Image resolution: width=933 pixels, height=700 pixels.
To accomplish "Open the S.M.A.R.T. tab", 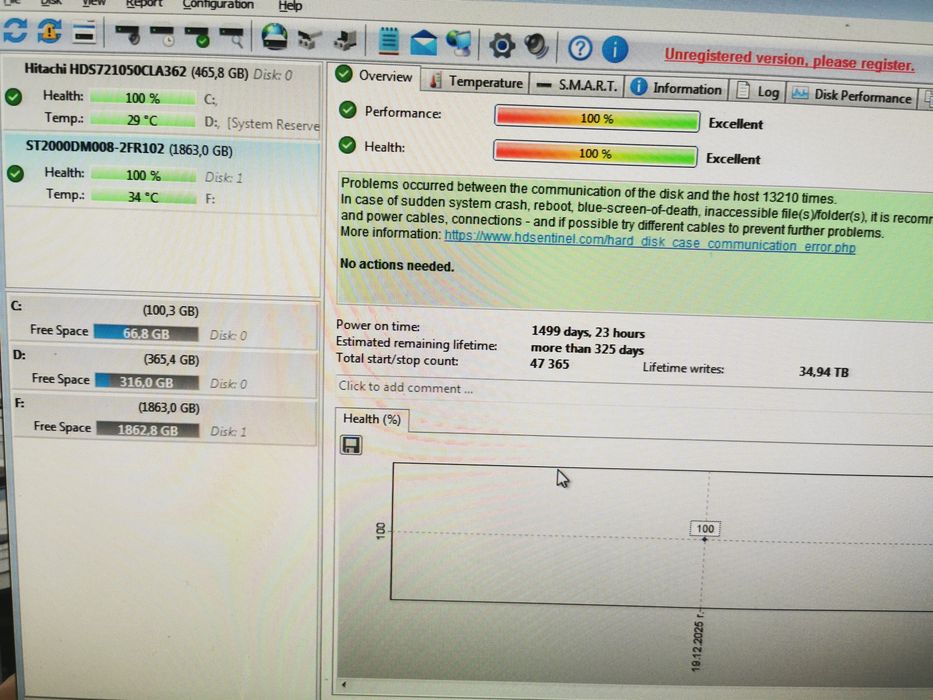I will coord(577,86).
